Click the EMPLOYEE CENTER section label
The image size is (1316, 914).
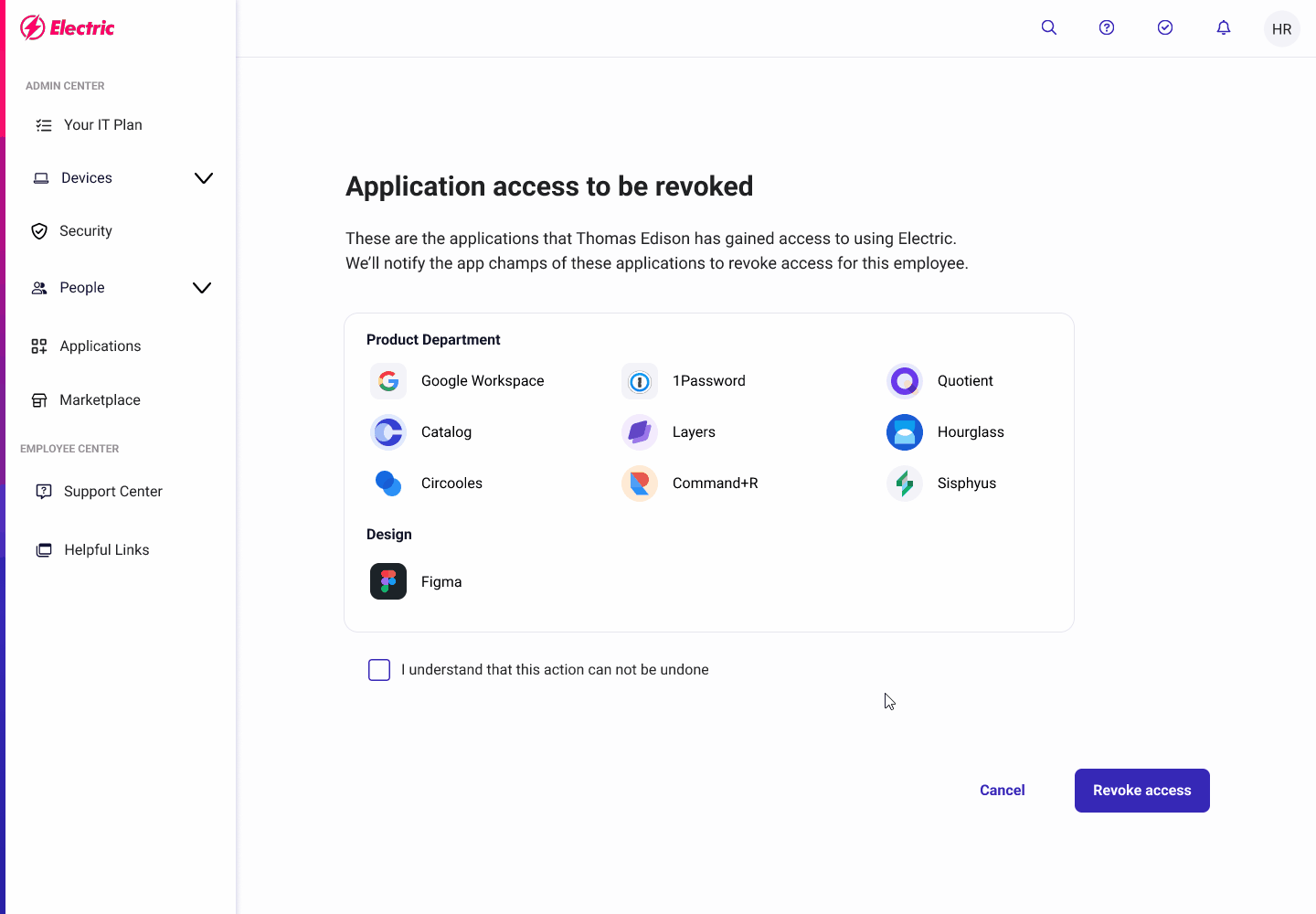pyautogui.click(x=69, y=449)
